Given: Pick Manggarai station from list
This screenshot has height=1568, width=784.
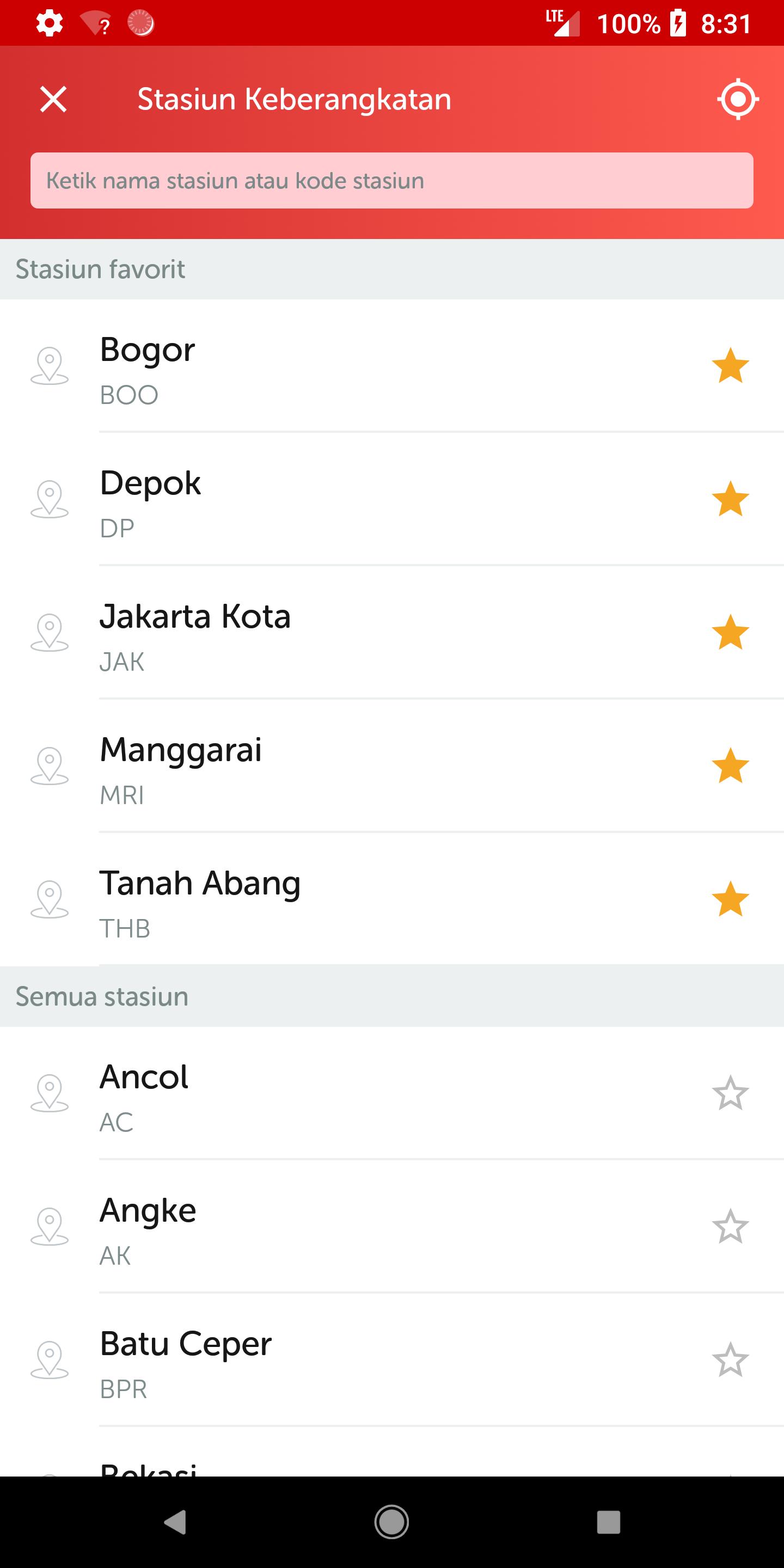Looking at the screenshot, I should [365, 765].
